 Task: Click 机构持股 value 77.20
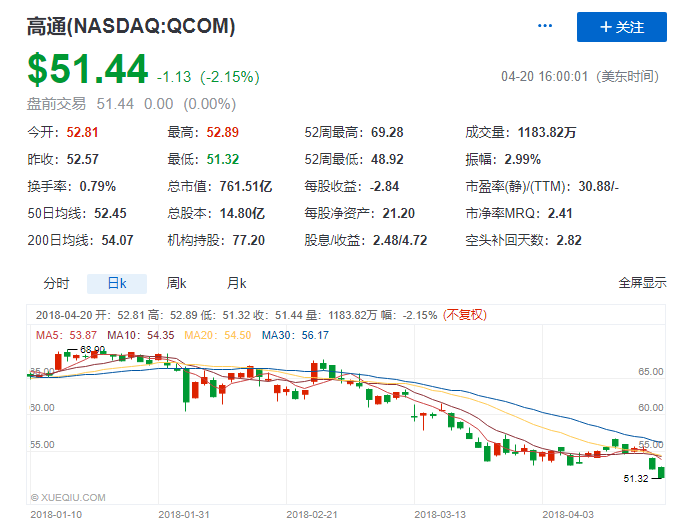click(x=248, y=240)
